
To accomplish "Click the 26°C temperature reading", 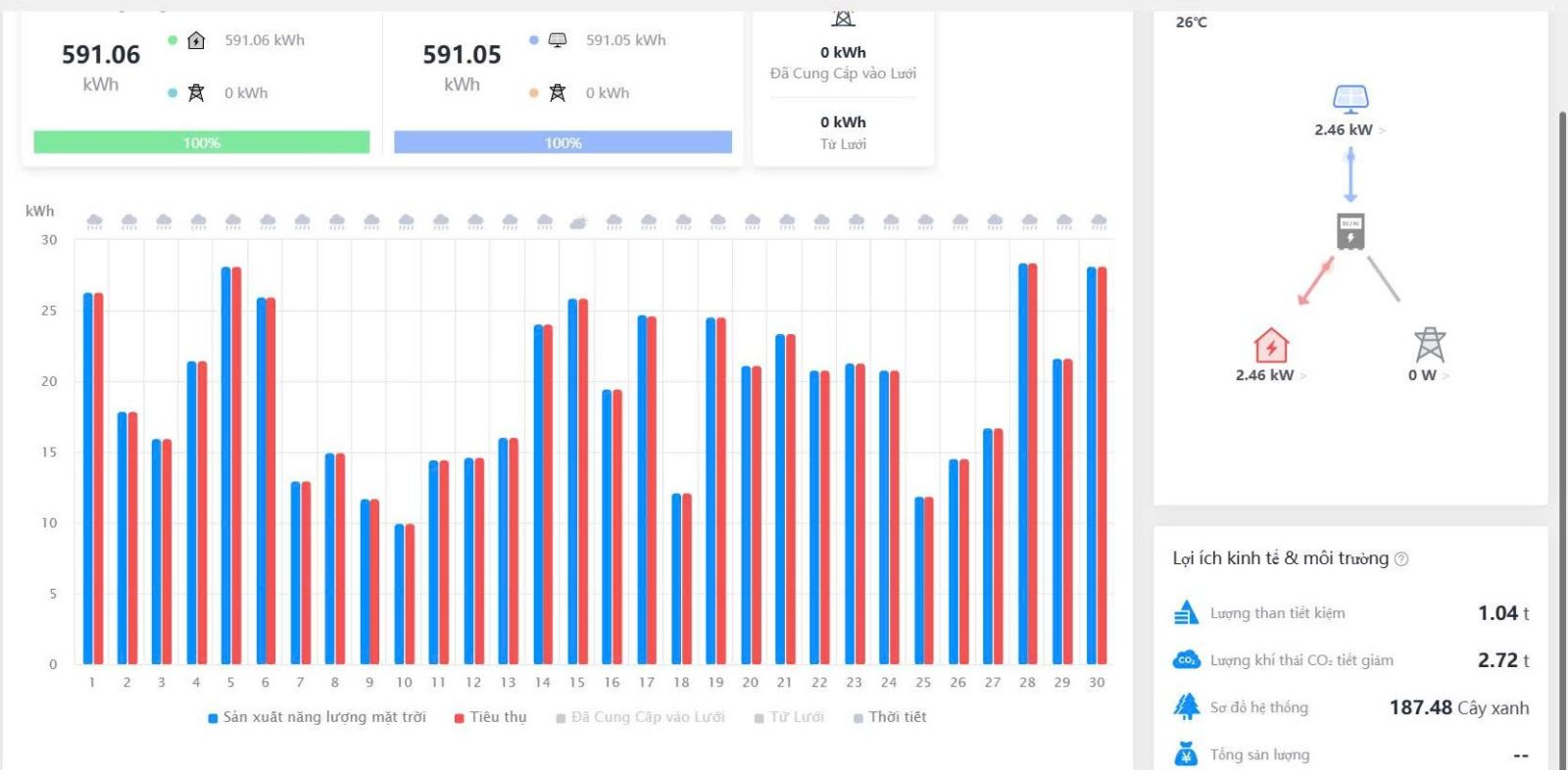I will point(1192,23).
